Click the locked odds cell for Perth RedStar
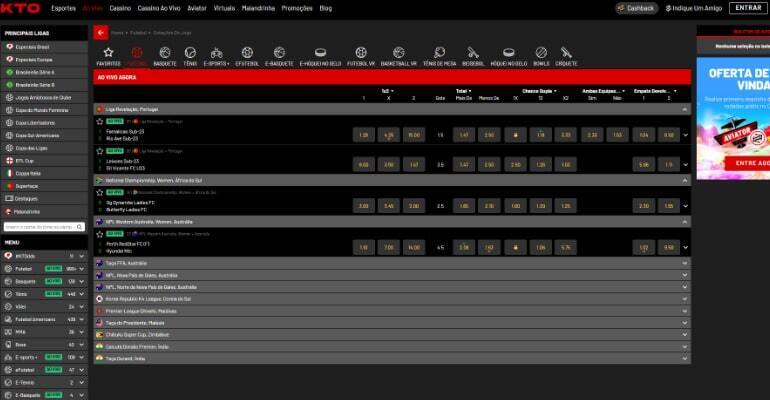This screenshot has height=400, width=770. click(515, 247)
